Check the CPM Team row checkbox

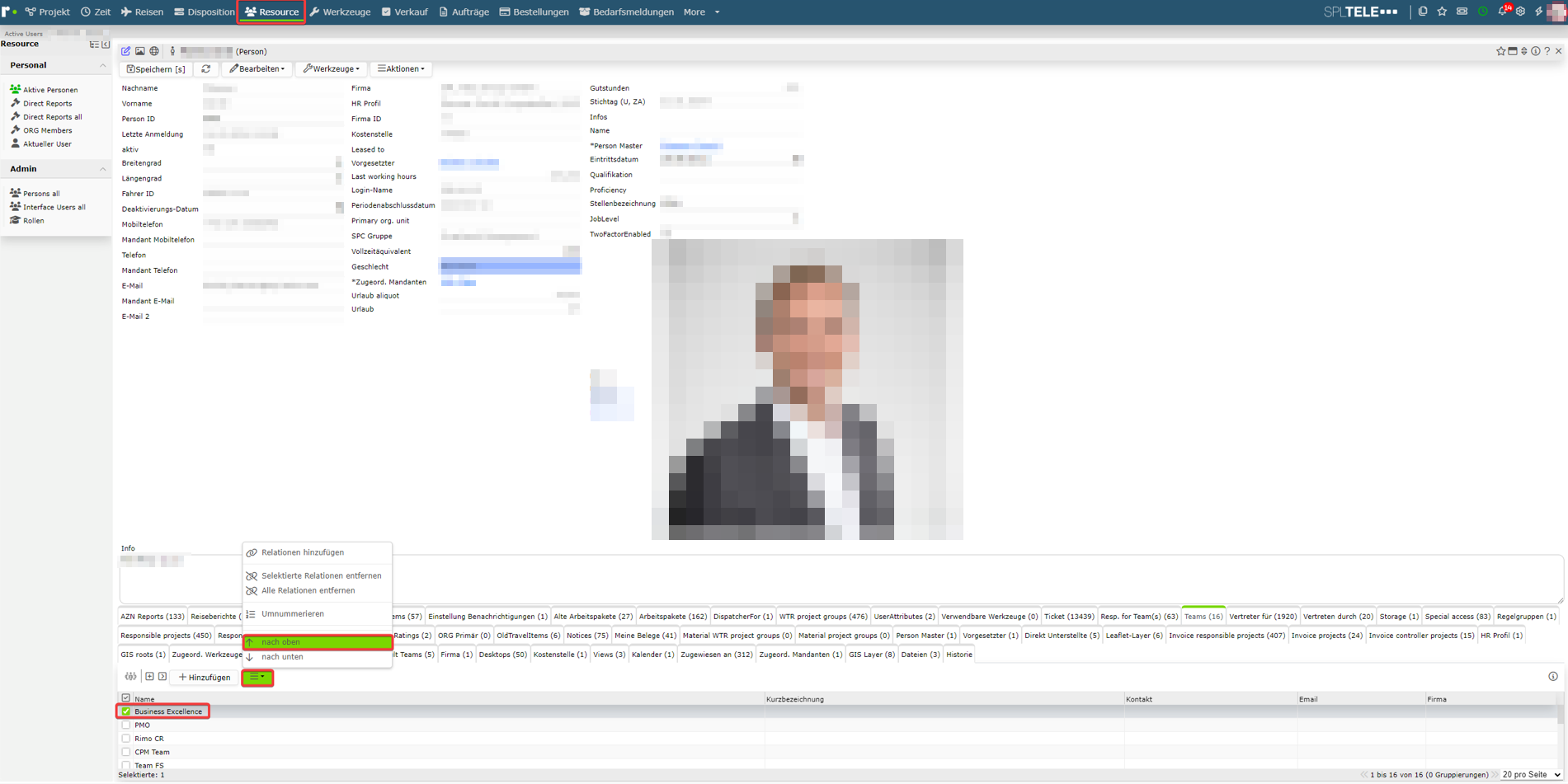click(x=126, y=752)
